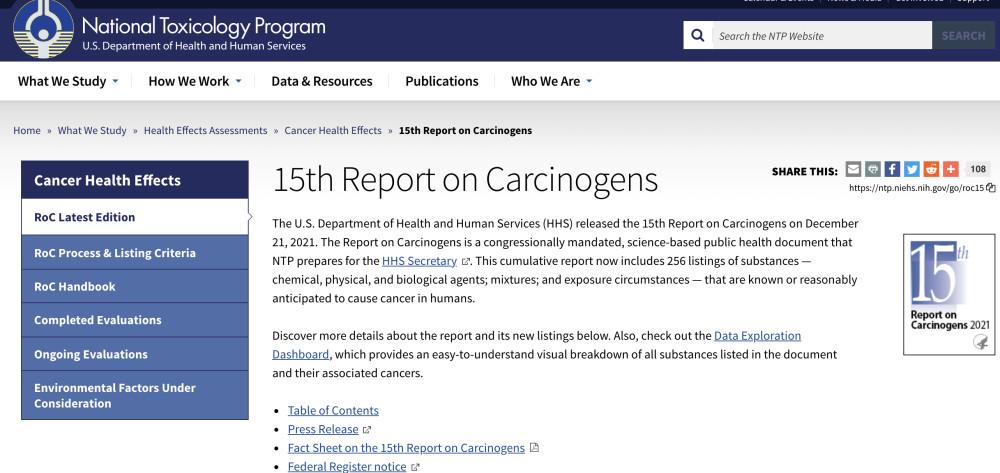Open RoC Process & Listing Criteria
This screenshot has height=473, width=1000.
point(135,252)
